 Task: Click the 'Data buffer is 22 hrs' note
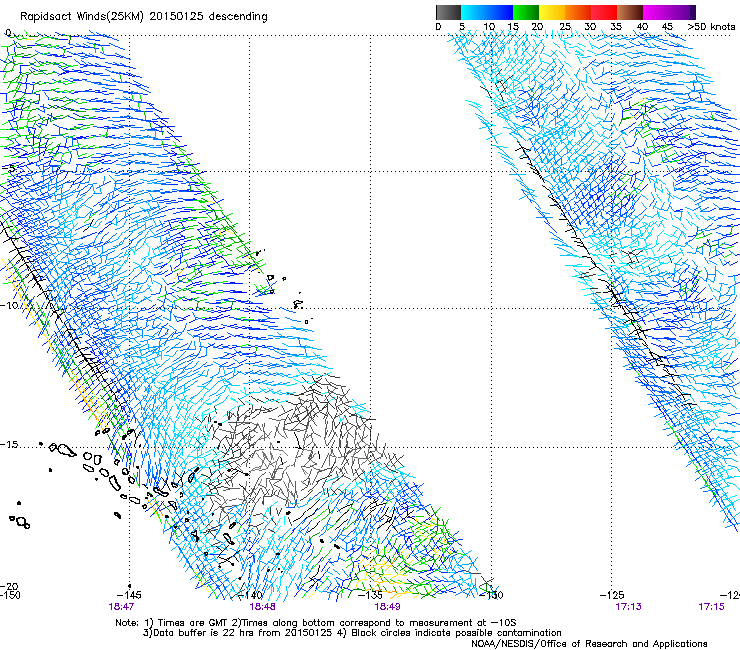click(x=352, y=633)
